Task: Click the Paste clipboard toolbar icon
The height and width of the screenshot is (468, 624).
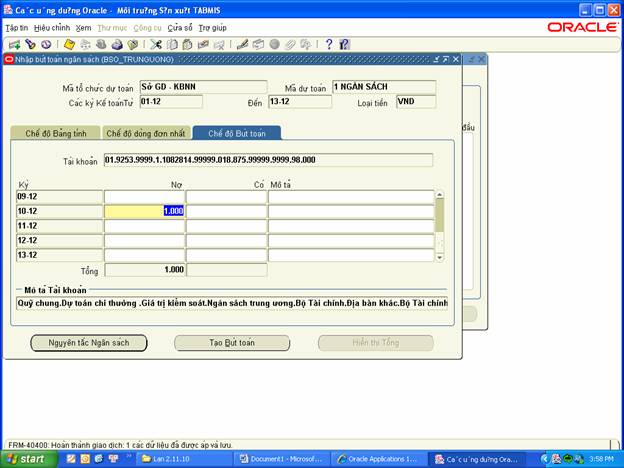Action: point(187,44)
